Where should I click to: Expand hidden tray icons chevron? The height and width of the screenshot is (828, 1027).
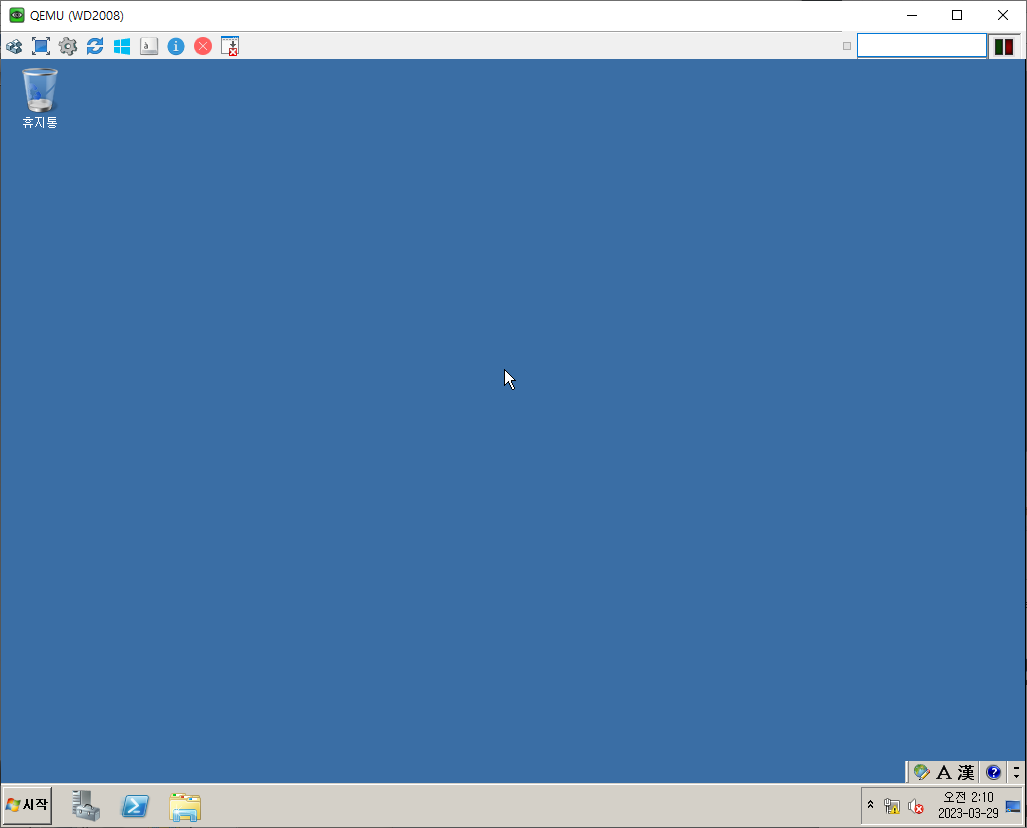[870, 804]
